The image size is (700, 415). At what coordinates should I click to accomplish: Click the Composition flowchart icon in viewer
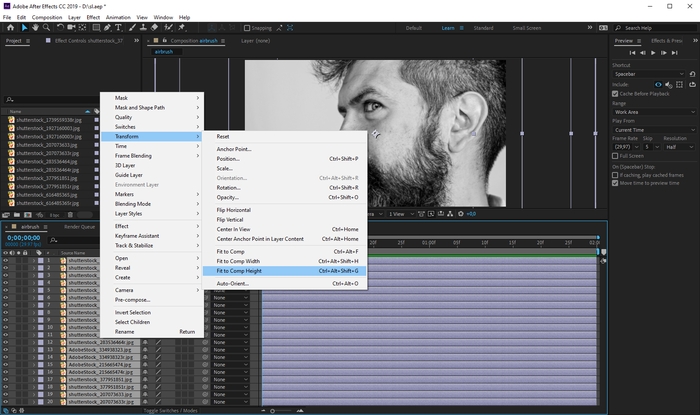[x=450, y=214]
